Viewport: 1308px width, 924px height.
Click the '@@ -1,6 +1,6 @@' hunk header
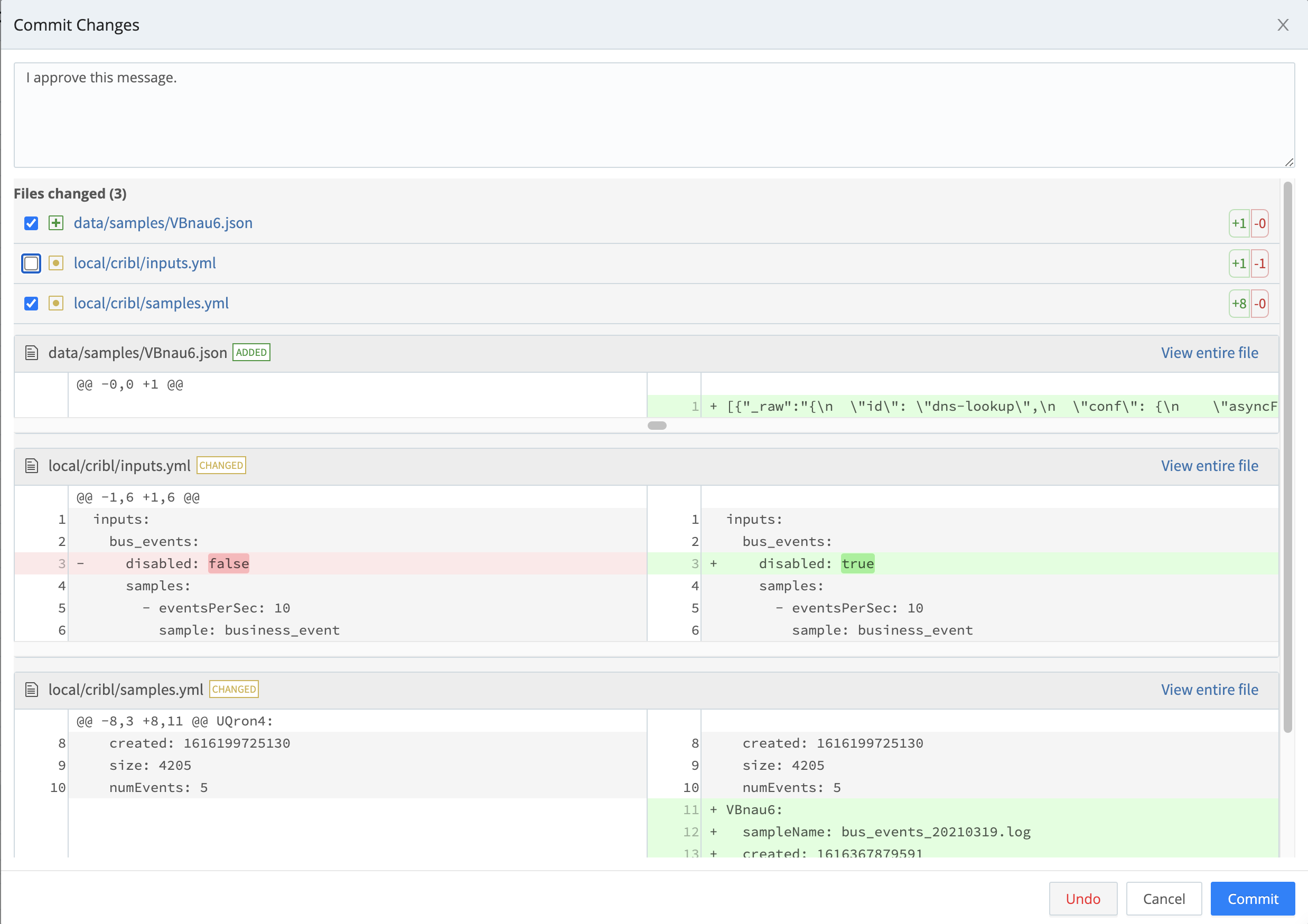point(138,497)
